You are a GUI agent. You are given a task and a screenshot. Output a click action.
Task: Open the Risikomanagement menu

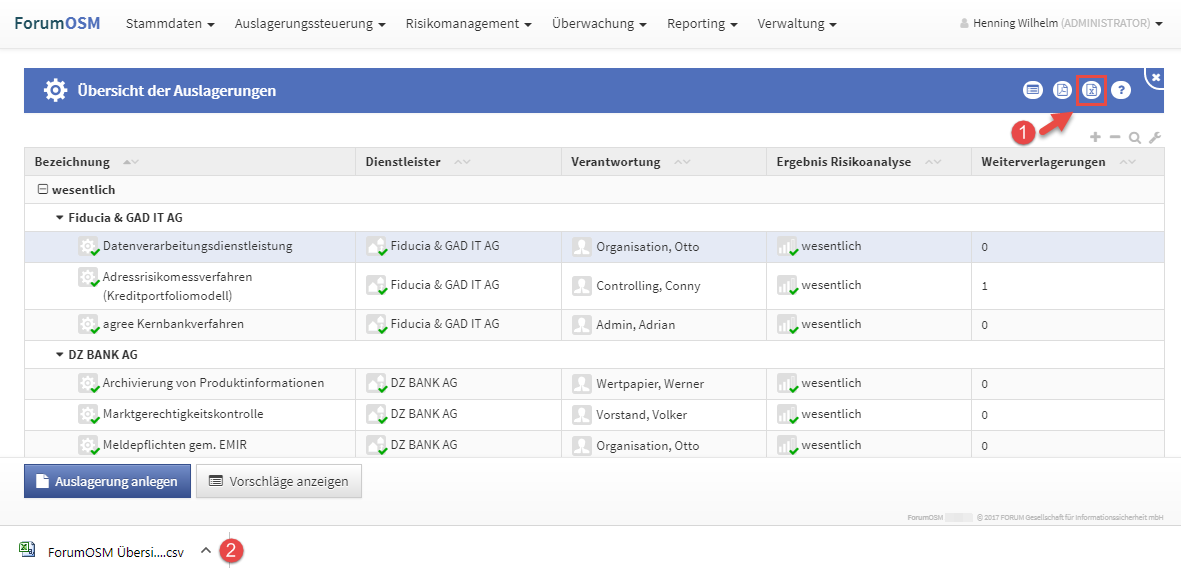[x=468, y=23]
